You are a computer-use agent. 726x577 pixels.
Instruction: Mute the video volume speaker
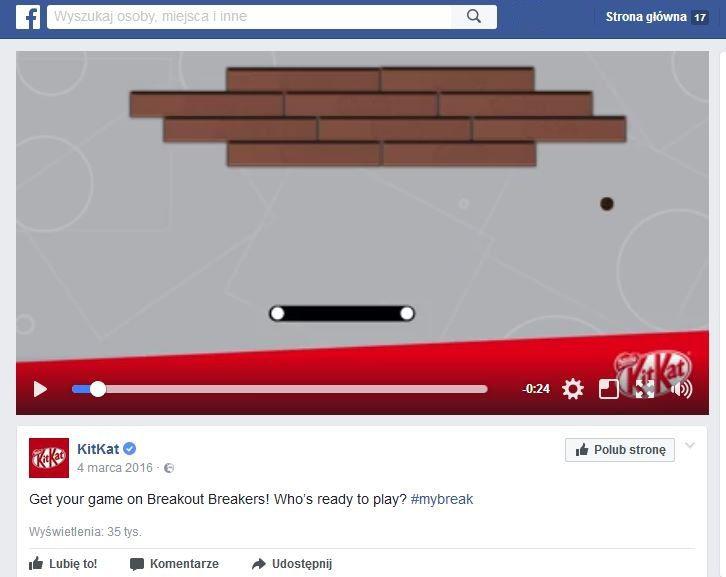coord(681,389)
